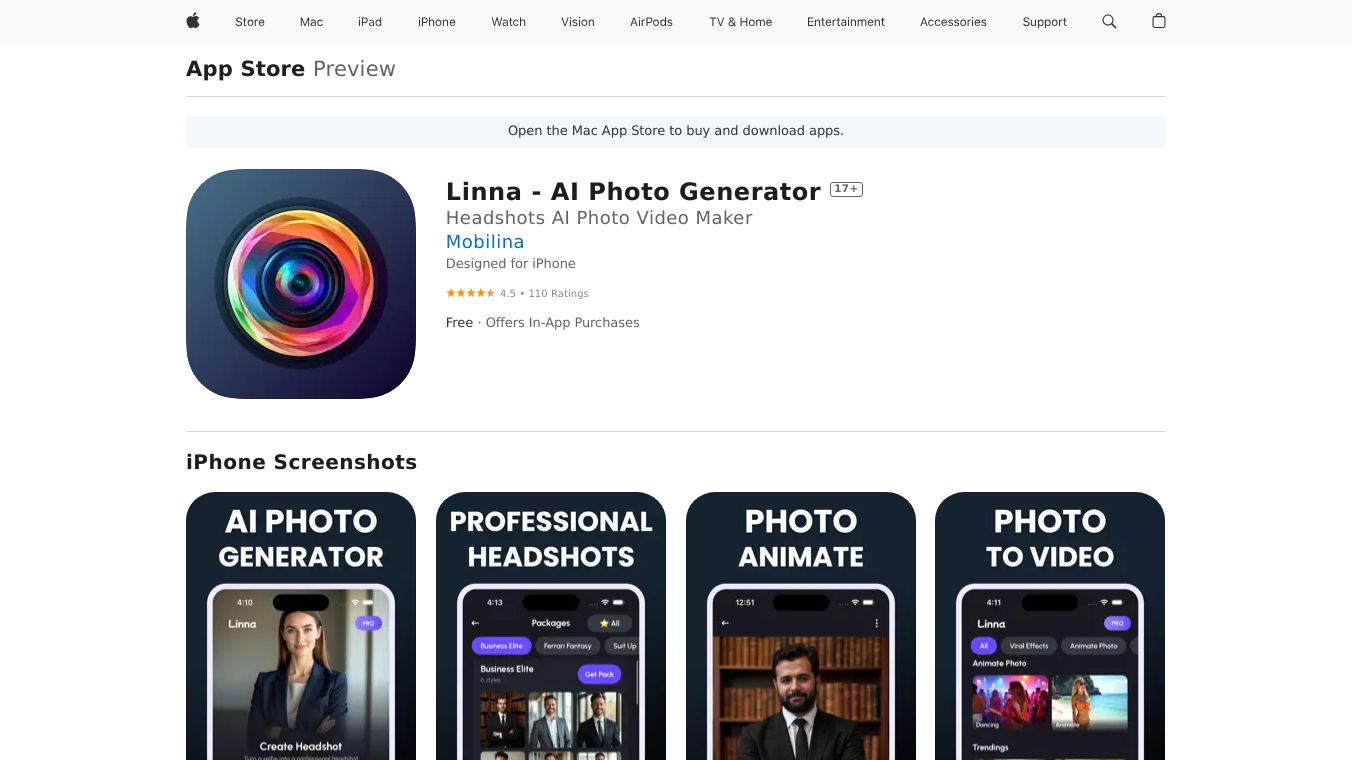1352x760 pixels.
Task: Open the Watch navigation item
Action: click(509, 22)
